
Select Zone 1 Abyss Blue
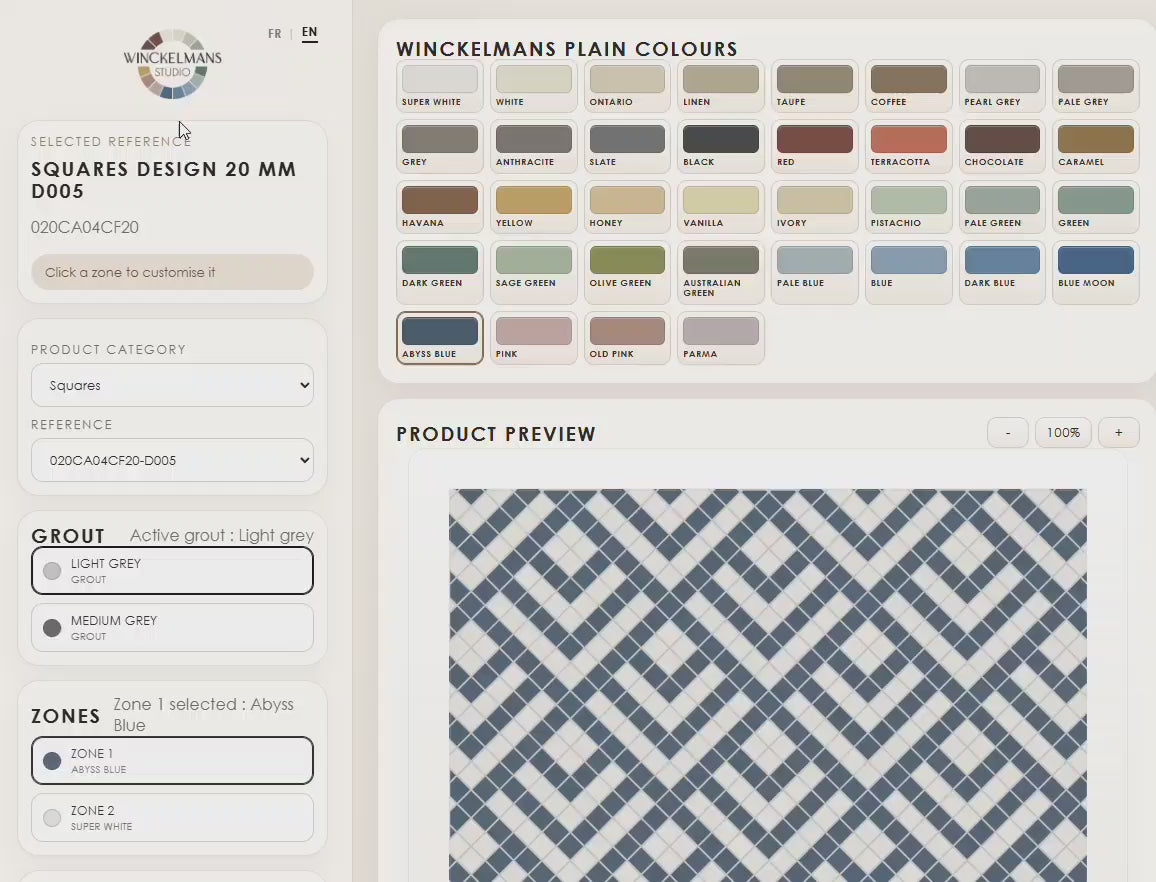click(x=173, y=760)
